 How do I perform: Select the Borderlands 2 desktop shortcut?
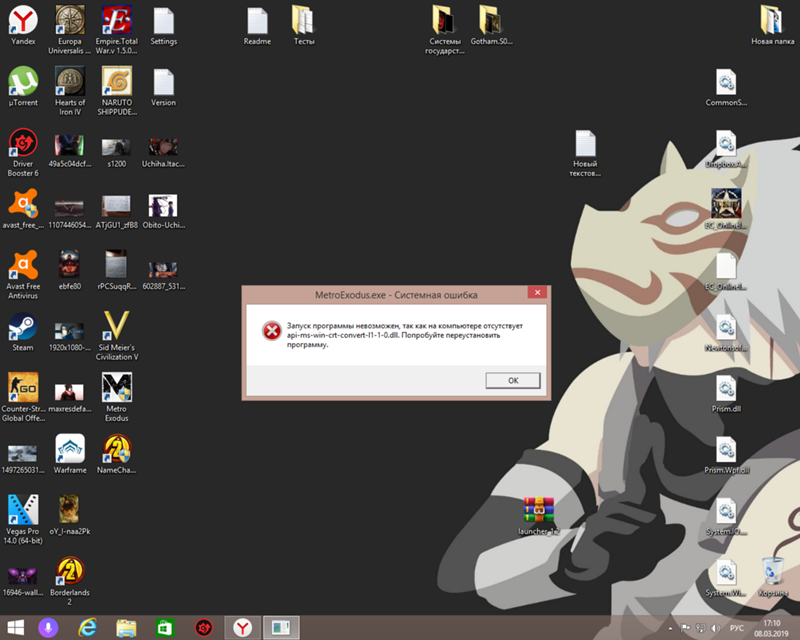coord(70,581)
